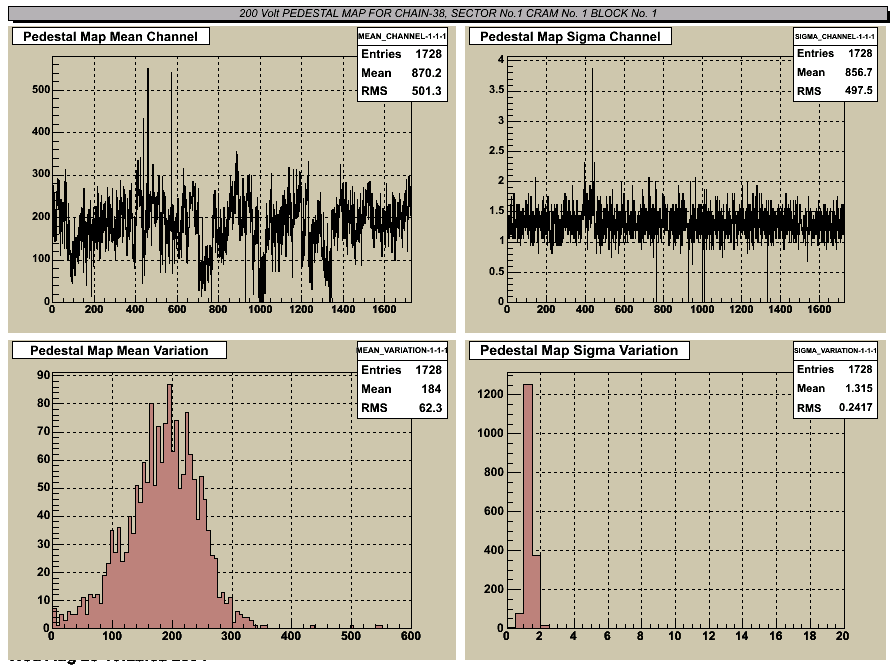This screenshot has height=668, width=896.
Task: Select the 'RMS 62.3' statistics row
Action: pos(402,407)
